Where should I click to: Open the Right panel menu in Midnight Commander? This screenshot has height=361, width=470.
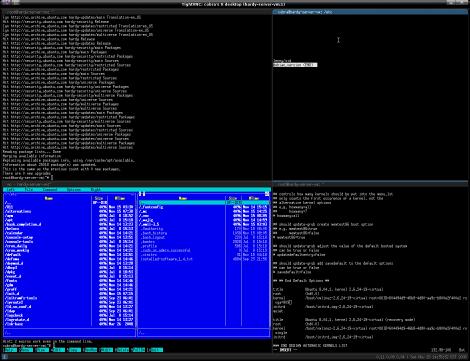[96, 189]
